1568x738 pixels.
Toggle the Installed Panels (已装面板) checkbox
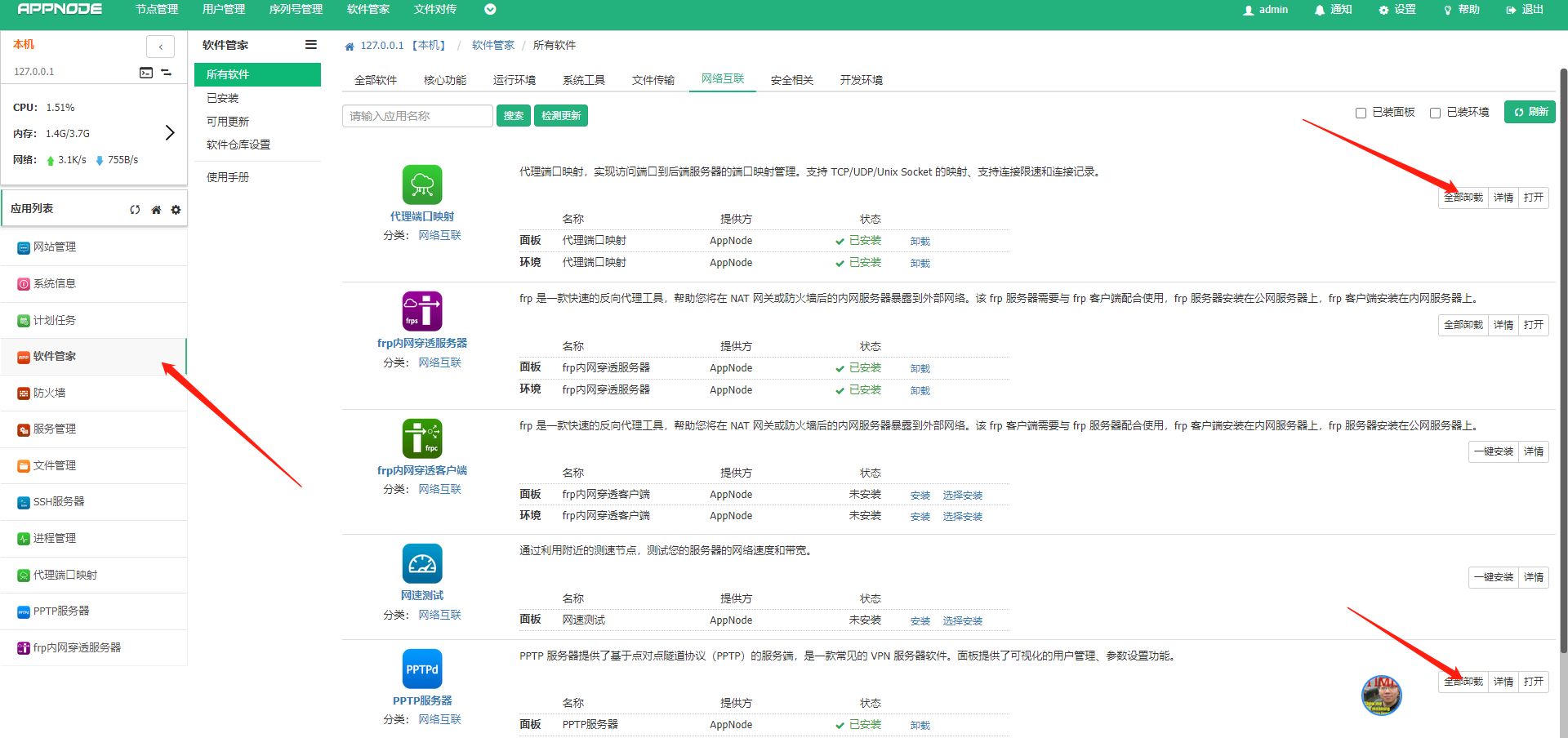[x=1361, y=113]
